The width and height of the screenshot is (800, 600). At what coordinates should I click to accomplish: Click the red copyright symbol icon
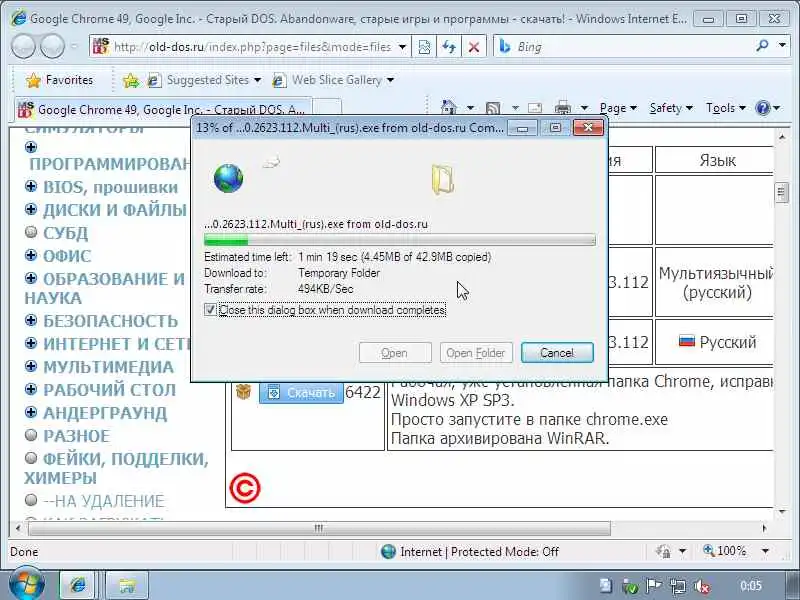tap(245, 488)
